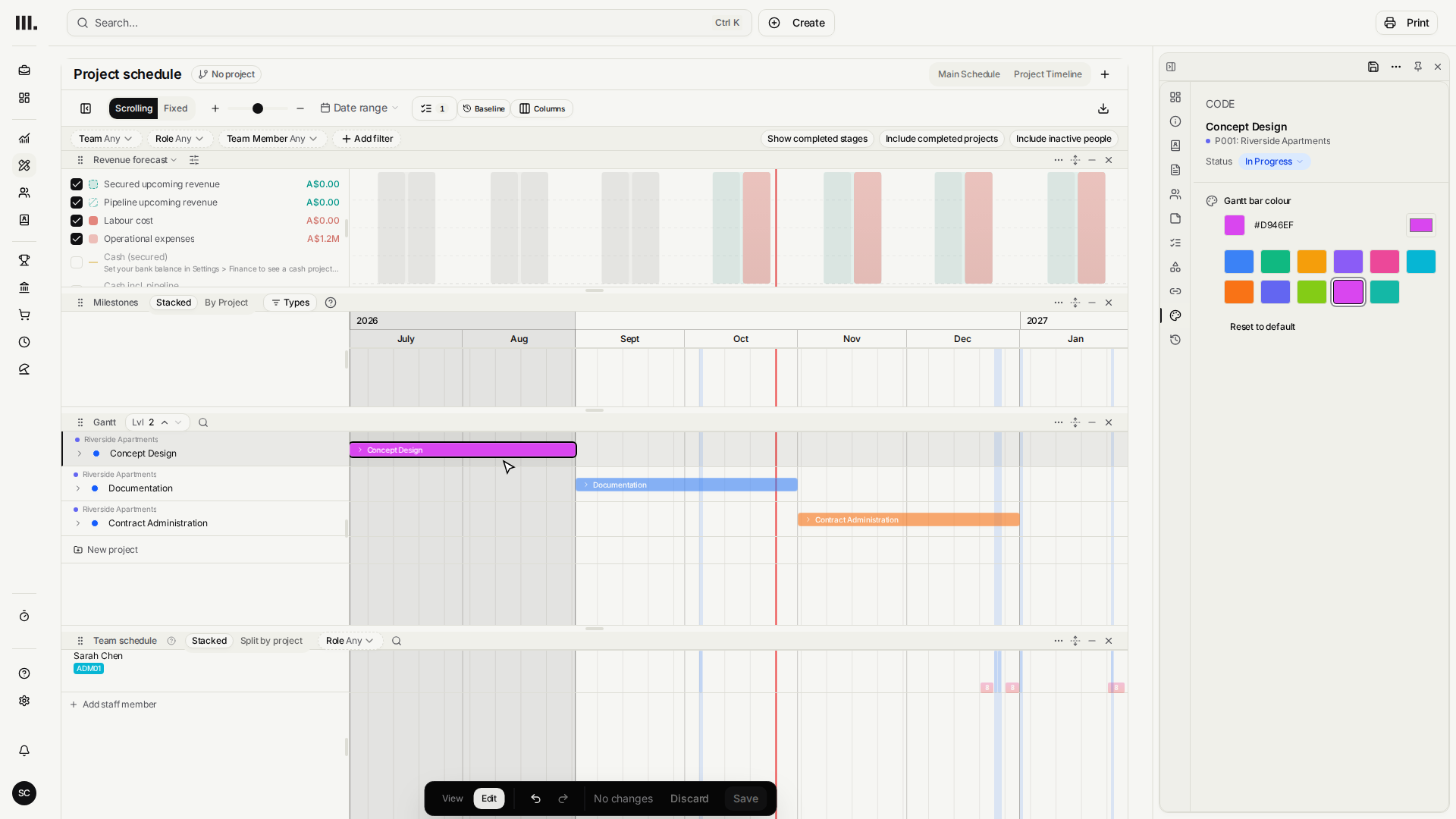This screenshot has height=819, width=1456.
Task: Click the download icon in schedule toolbar
Action: (1103, 108)
